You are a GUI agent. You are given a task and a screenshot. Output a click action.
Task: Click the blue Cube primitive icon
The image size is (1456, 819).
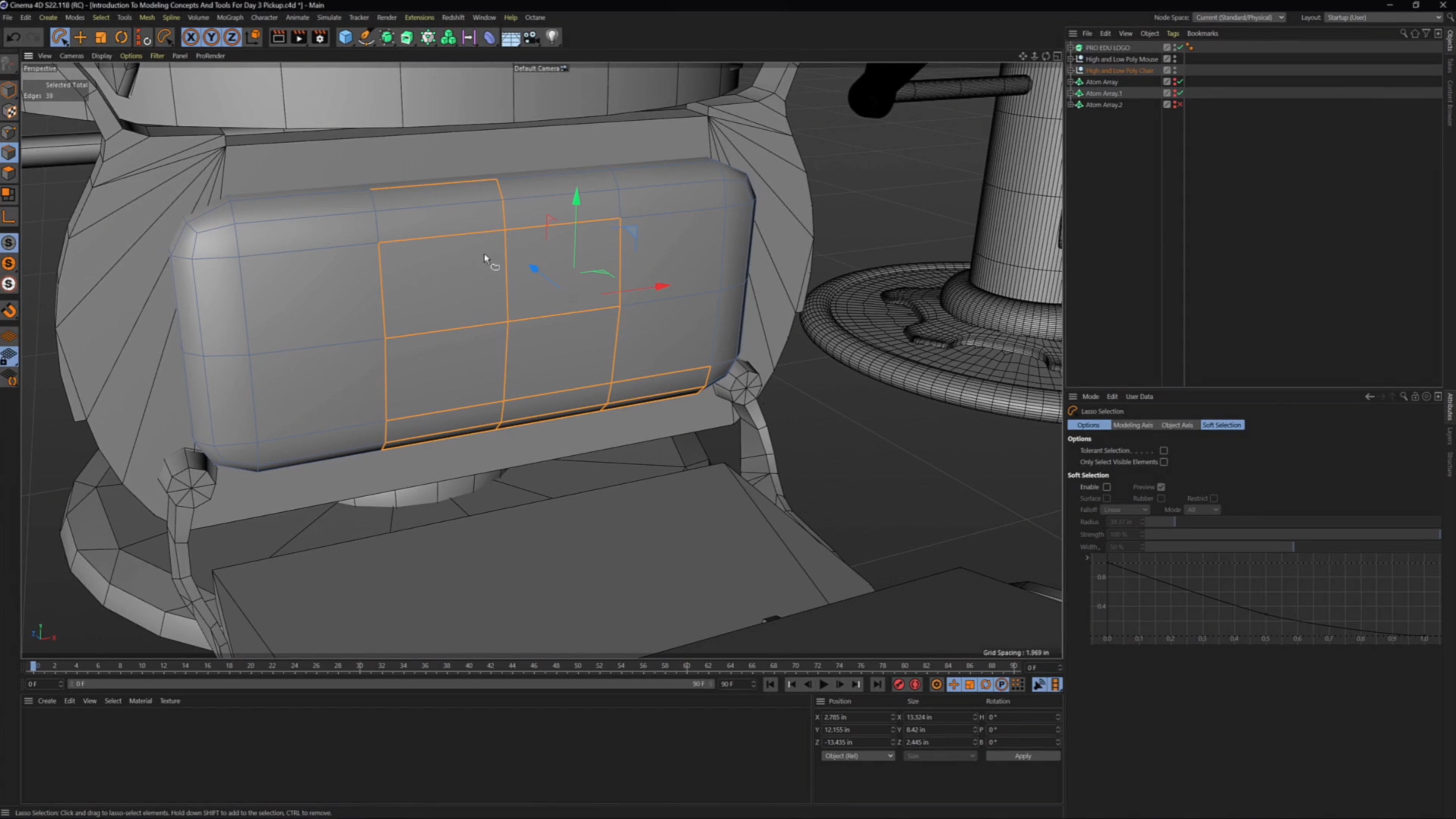click(345, 37)
